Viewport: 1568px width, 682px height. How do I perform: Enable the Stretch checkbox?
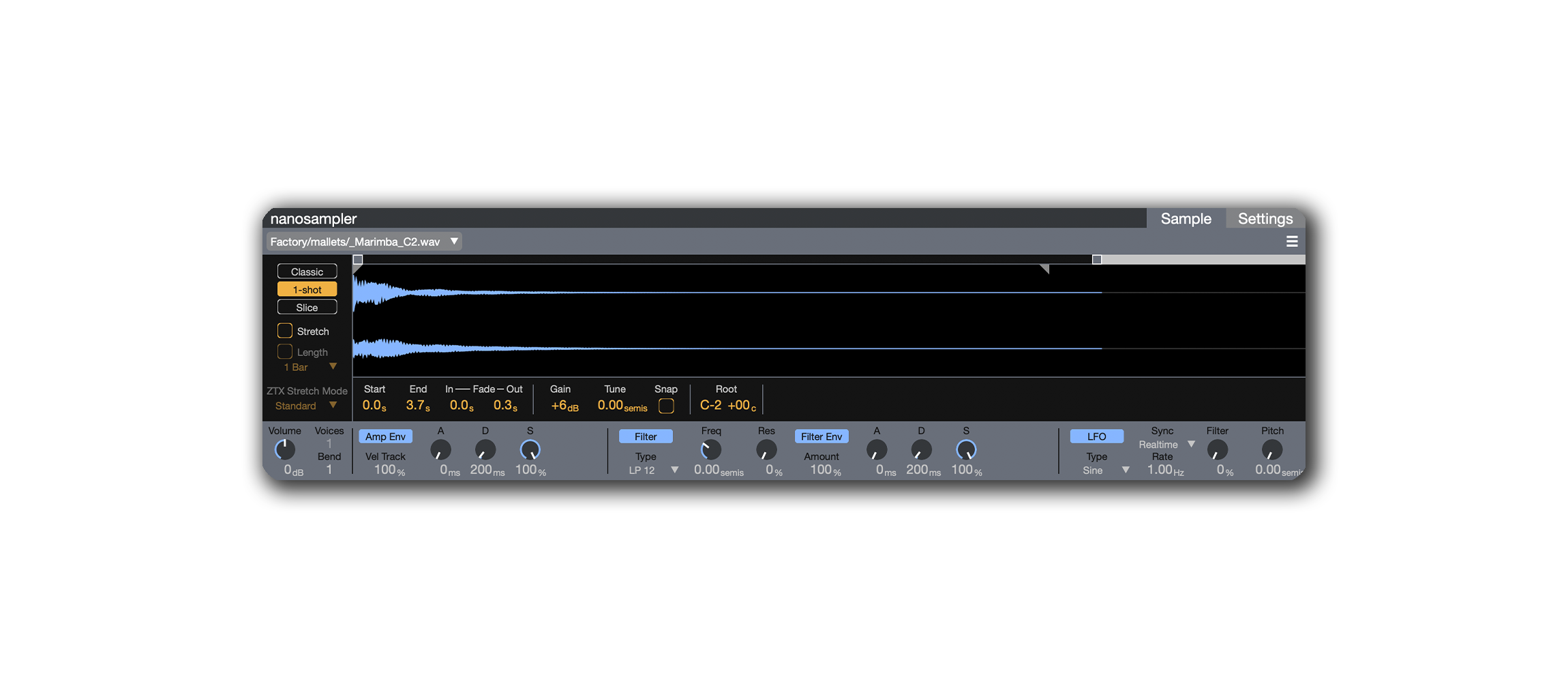(285, 331)
